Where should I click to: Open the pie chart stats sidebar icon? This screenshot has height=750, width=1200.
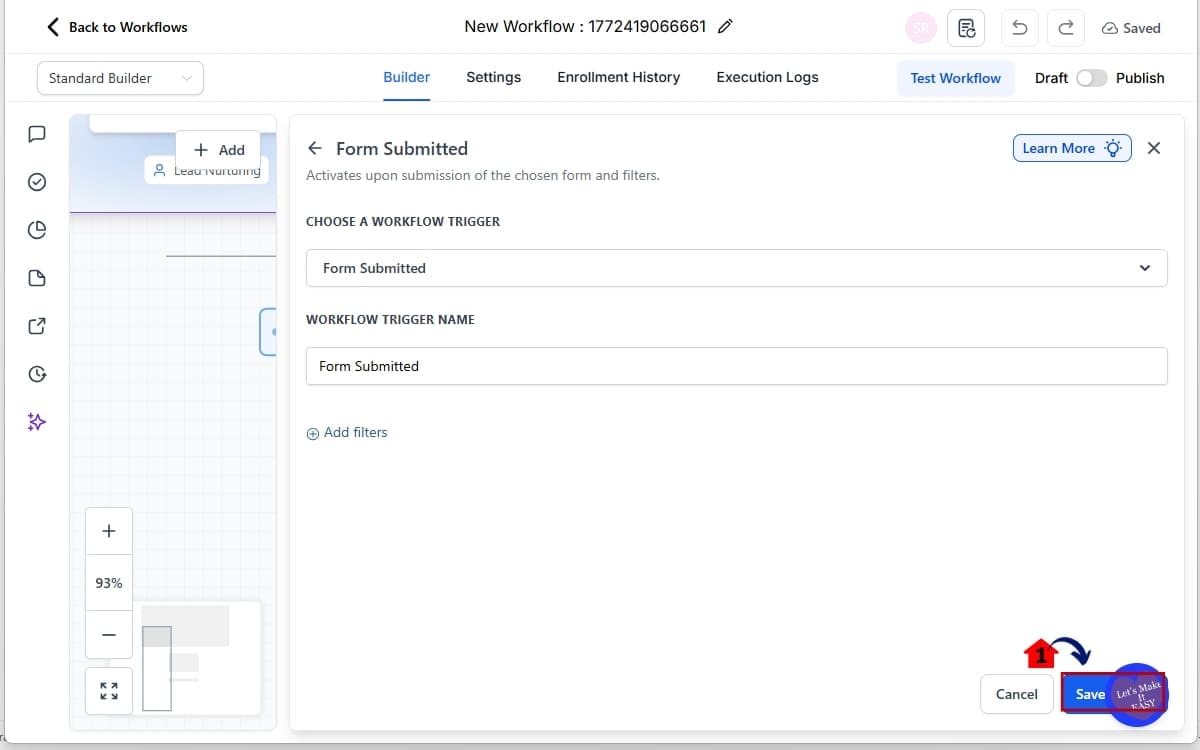click(36, 229)
